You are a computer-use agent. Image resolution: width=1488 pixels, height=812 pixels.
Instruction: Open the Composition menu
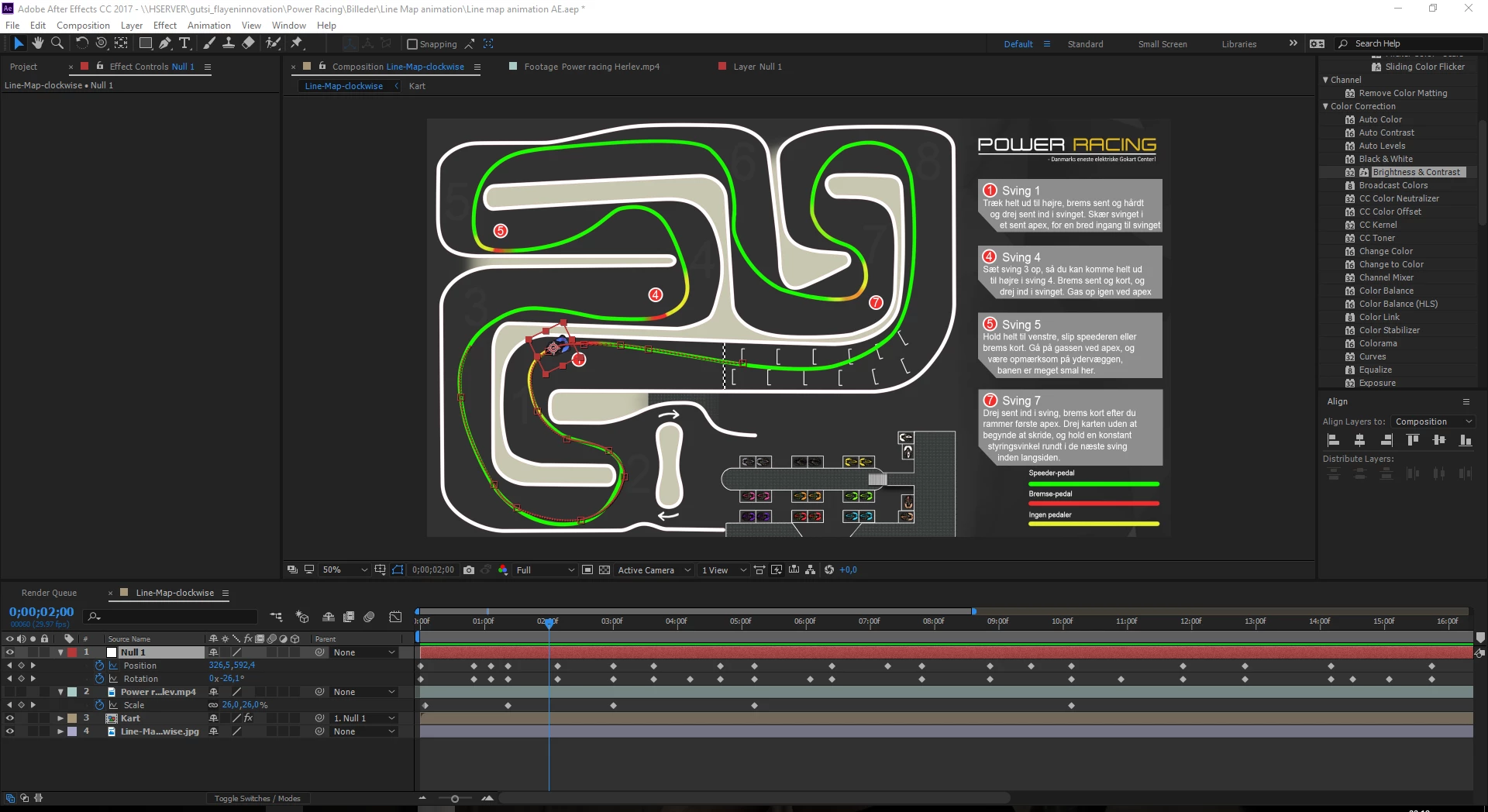[x=83, y=26]
